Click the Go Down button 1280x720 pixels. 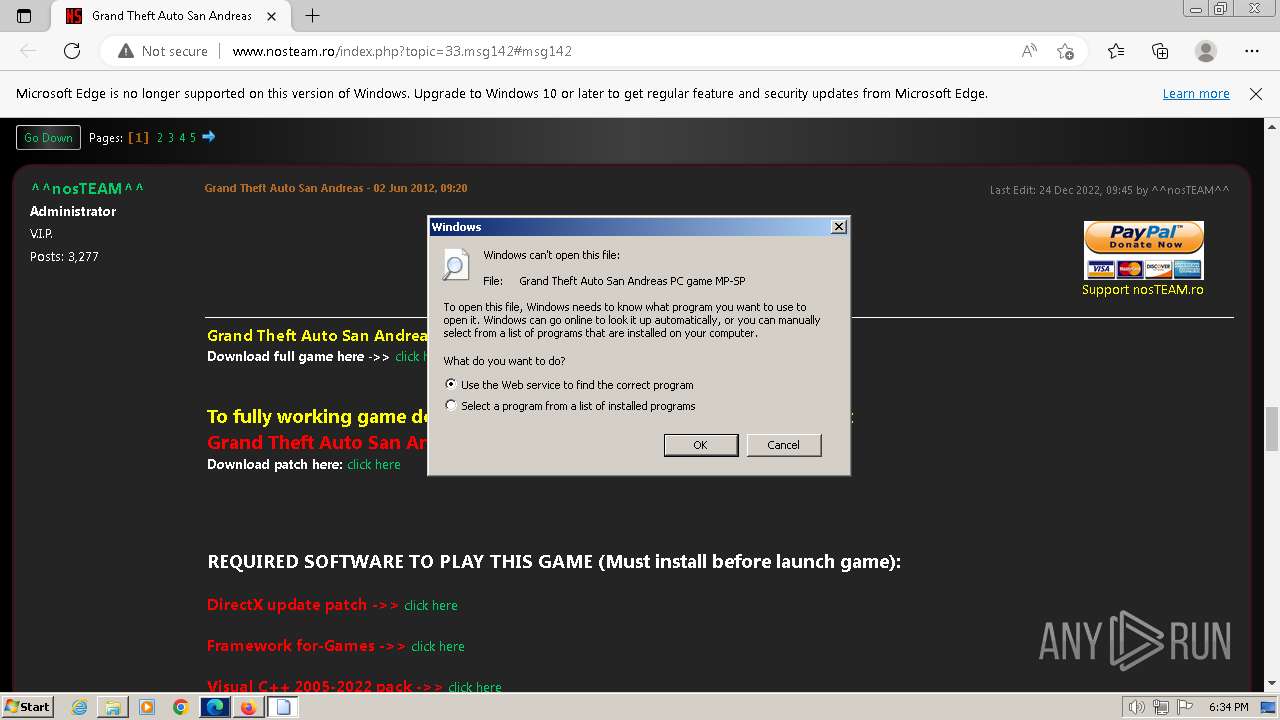pyautogui.click(x=48, y=137)
